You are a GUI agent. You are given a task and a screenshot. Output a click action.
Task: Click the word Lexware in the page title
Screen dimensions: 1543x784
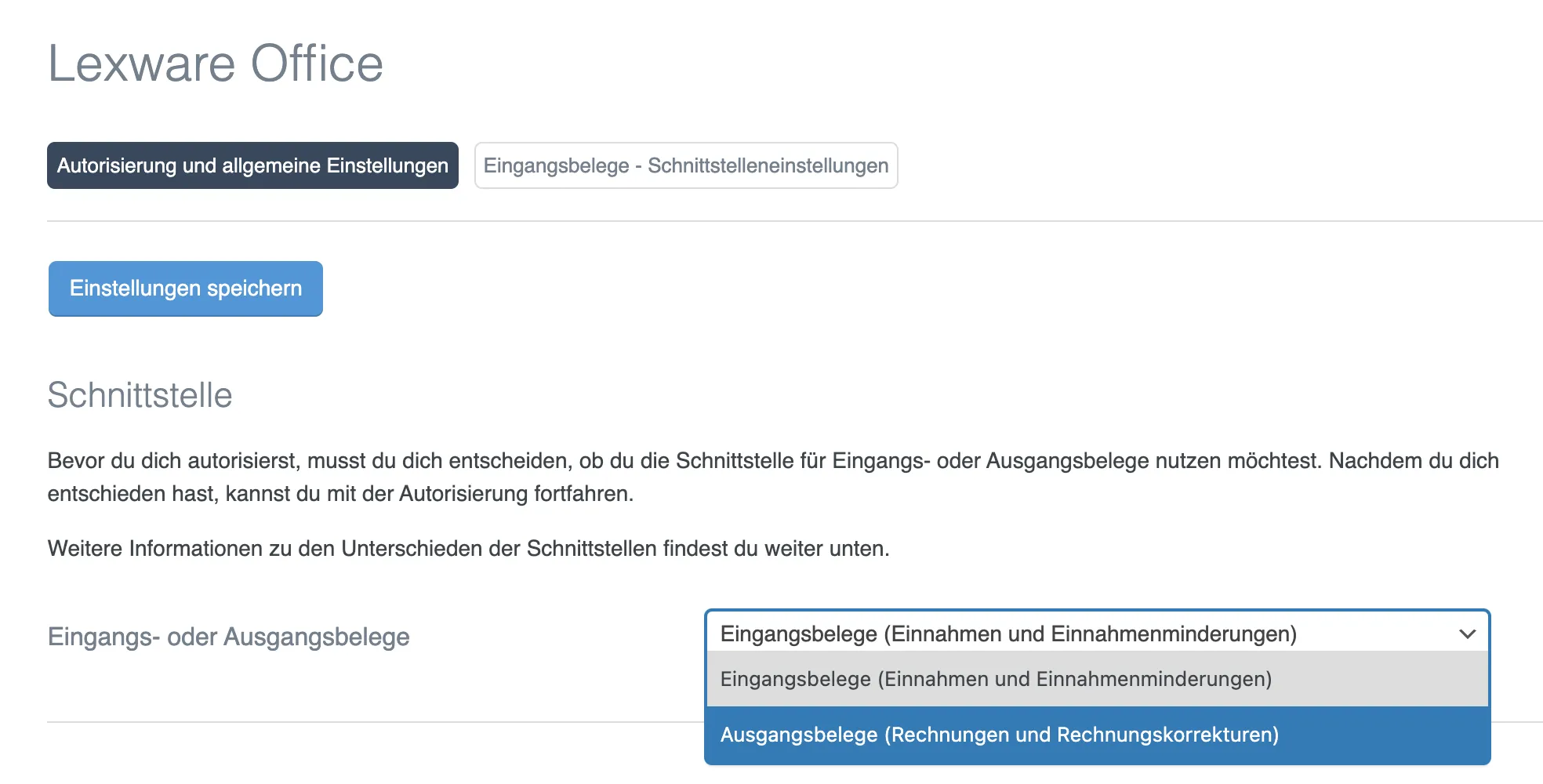pyautogui.click(x=141, y=64)
